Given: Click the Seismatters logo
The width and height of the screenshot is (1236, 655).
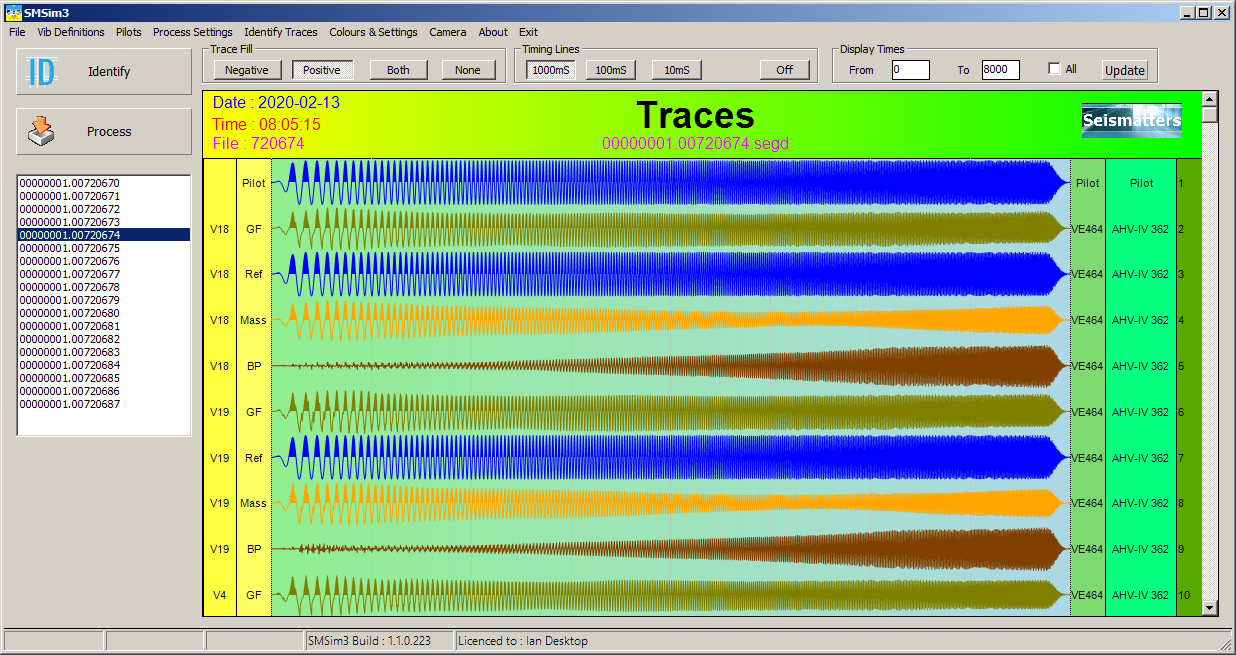Looking at the screenshot, I should pos(1132,120).
